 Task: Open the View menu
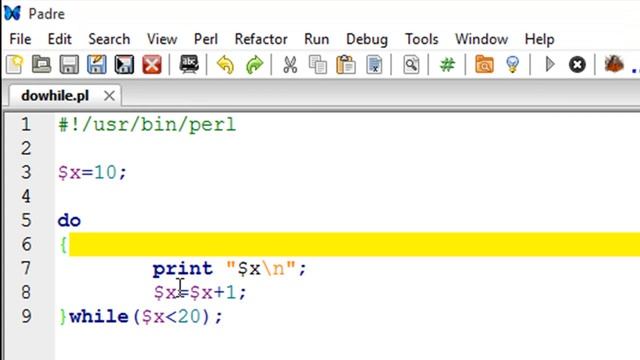pos(162,39)
